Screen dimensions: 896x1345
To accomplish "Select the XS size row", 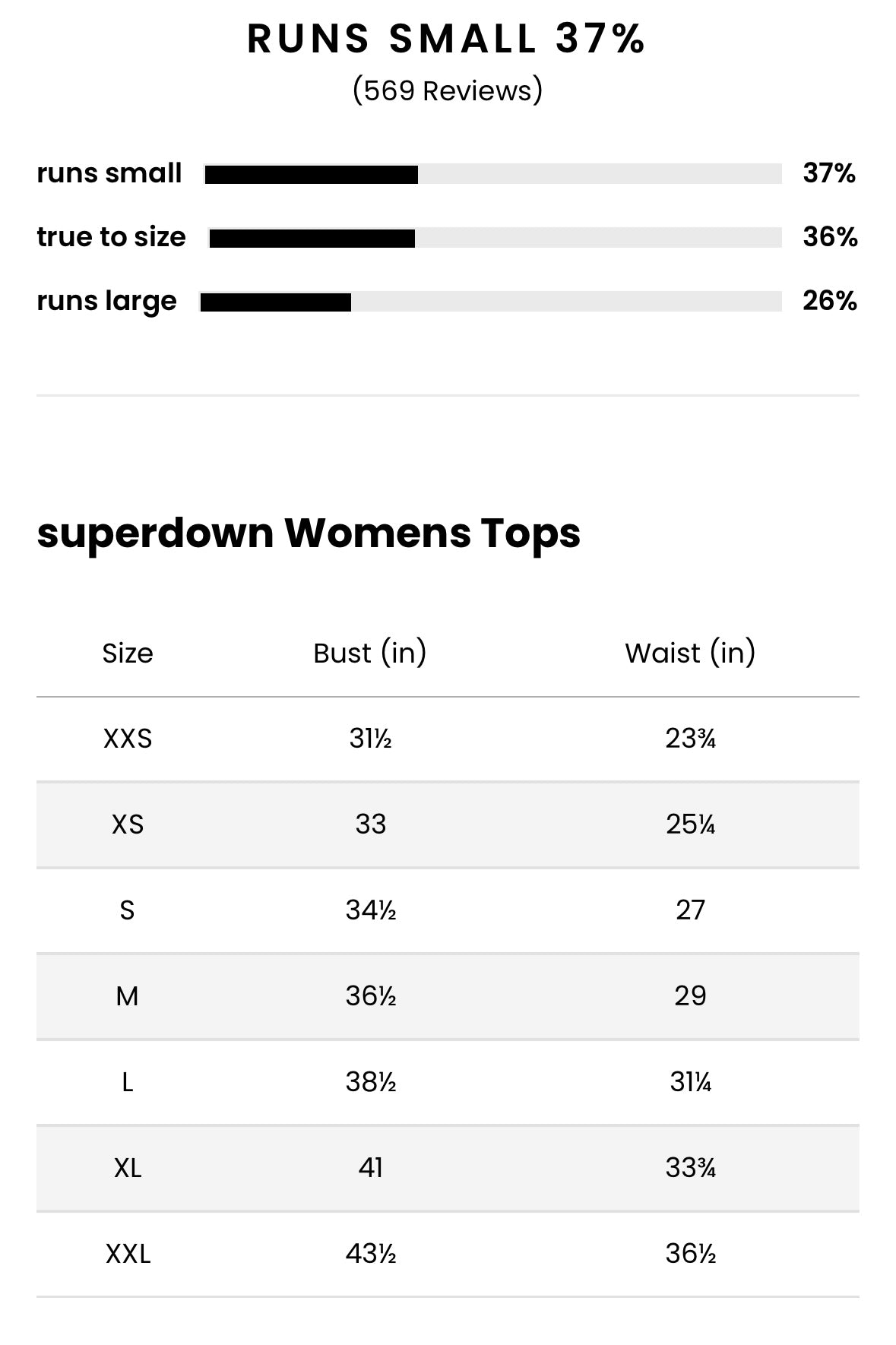I will (x=448, y=825).
